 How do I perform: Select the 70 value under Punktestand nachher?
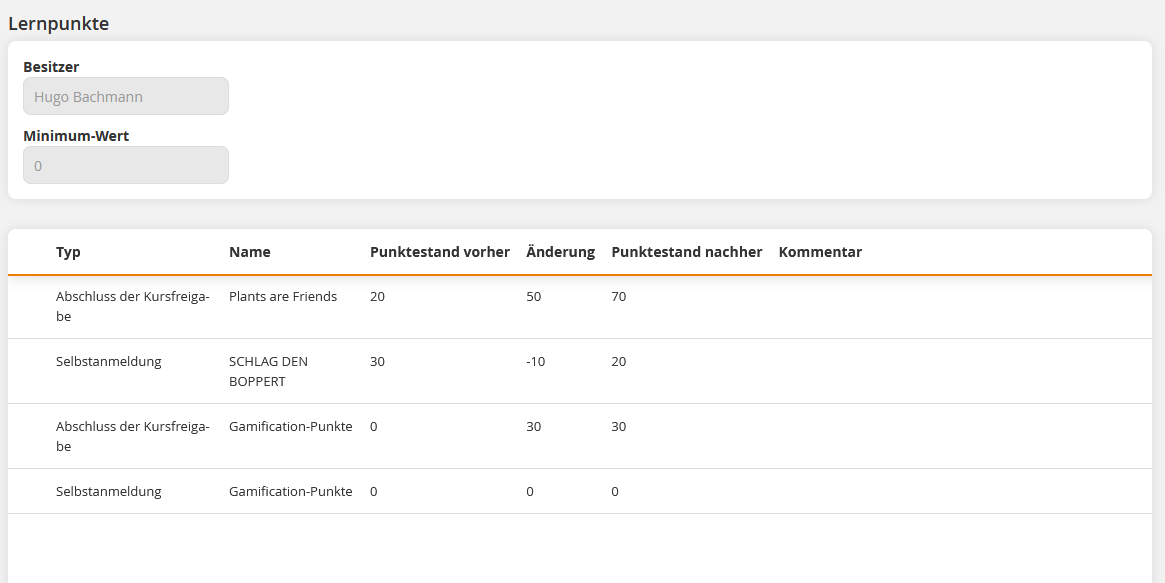618,297
